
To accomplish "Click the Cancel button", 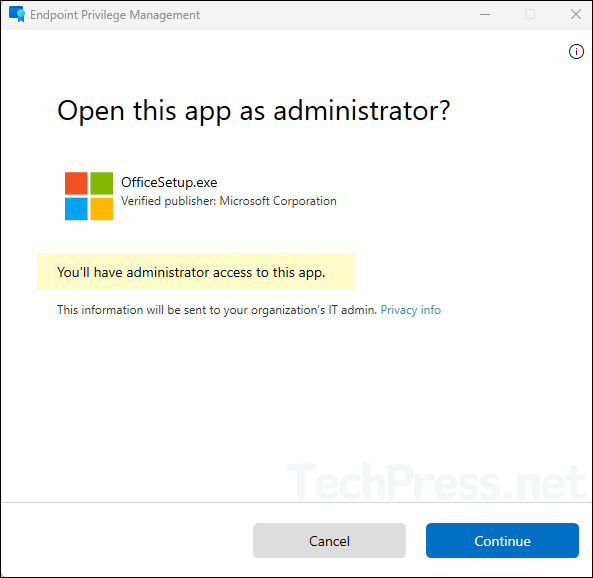I will point(329,541).
